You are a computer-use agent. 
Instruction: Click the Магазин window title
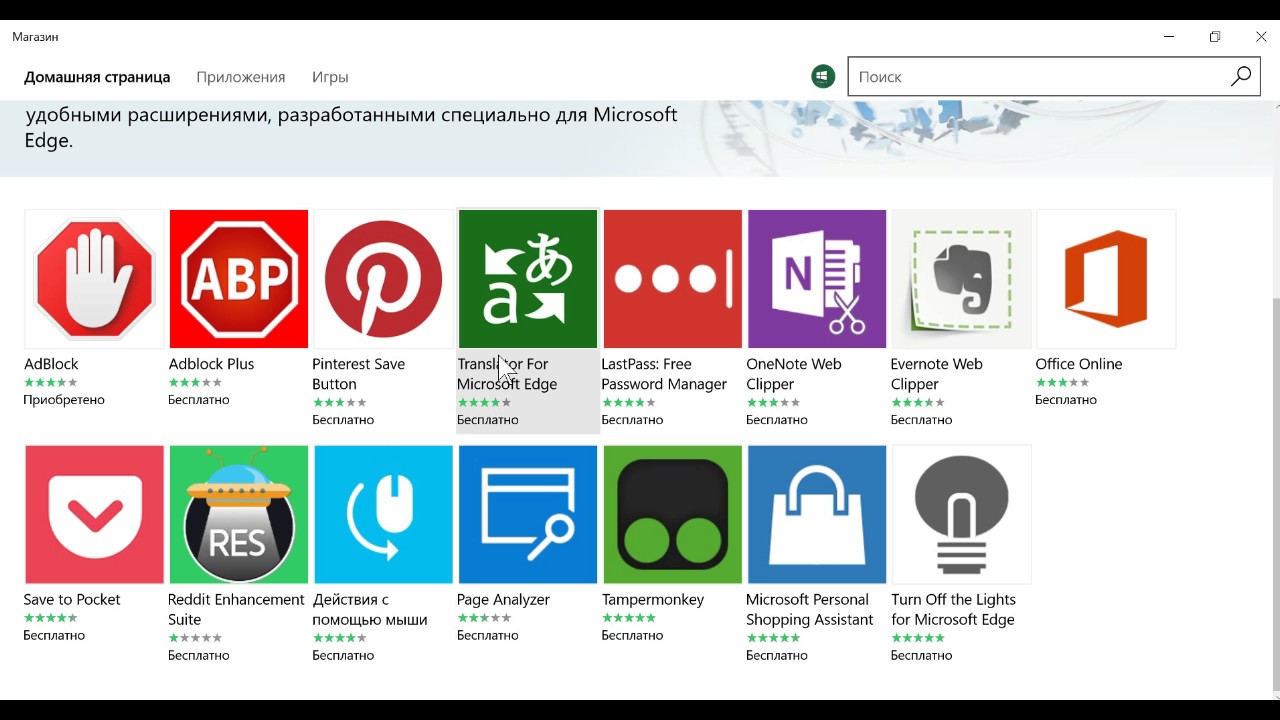click(x=35, y=37)
